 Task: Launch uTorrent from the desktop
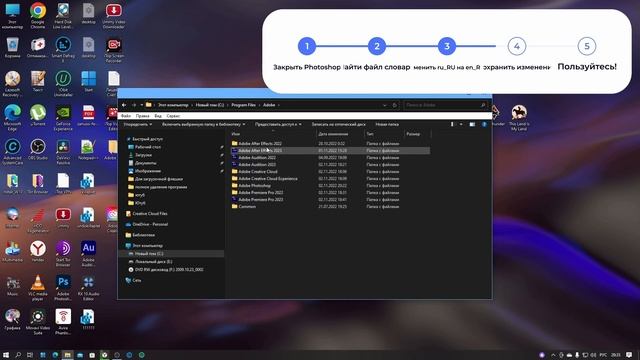38,116
